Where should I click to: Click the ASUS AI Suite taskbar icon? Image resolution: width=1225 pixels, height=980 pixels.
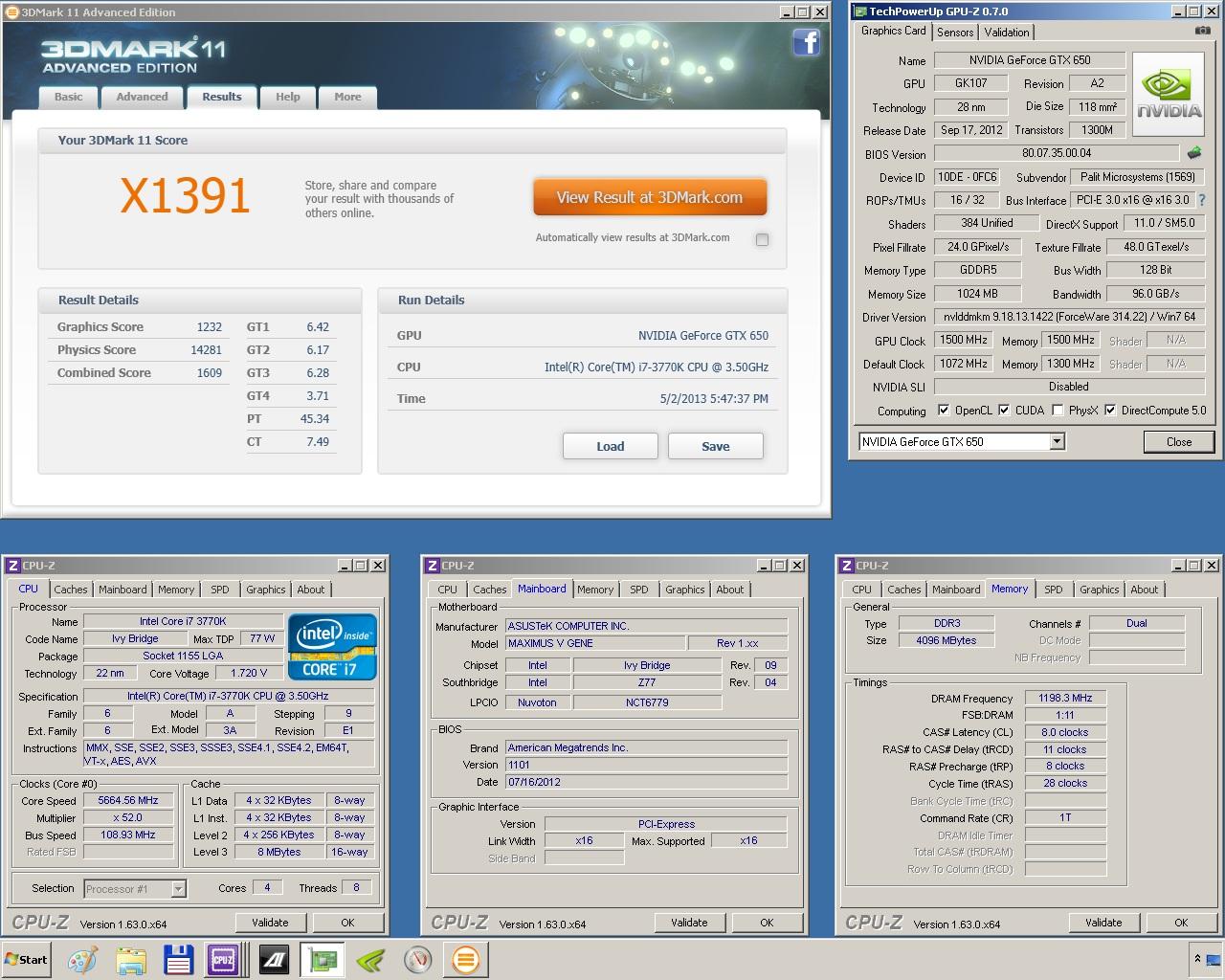point(275,960)
